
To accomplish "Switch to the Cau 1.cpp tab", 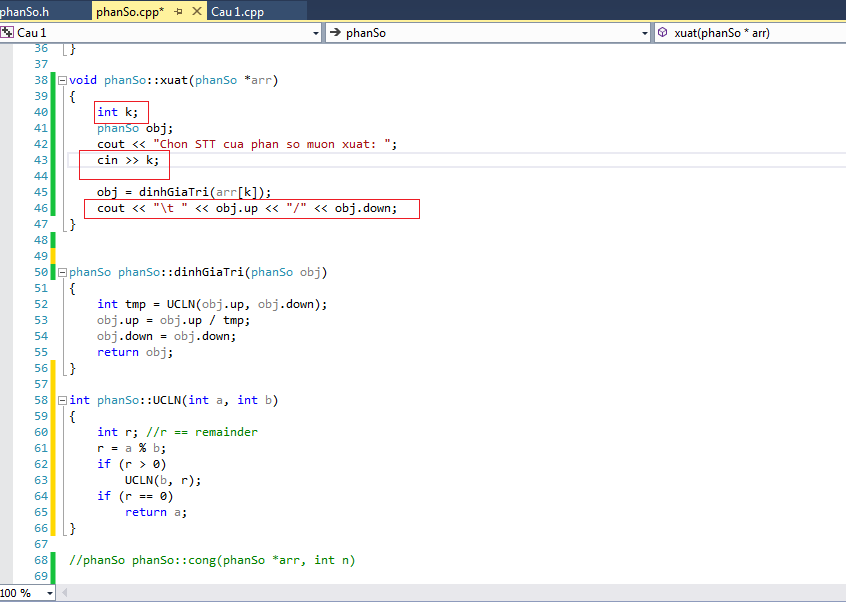I will (x=236, y=12).
